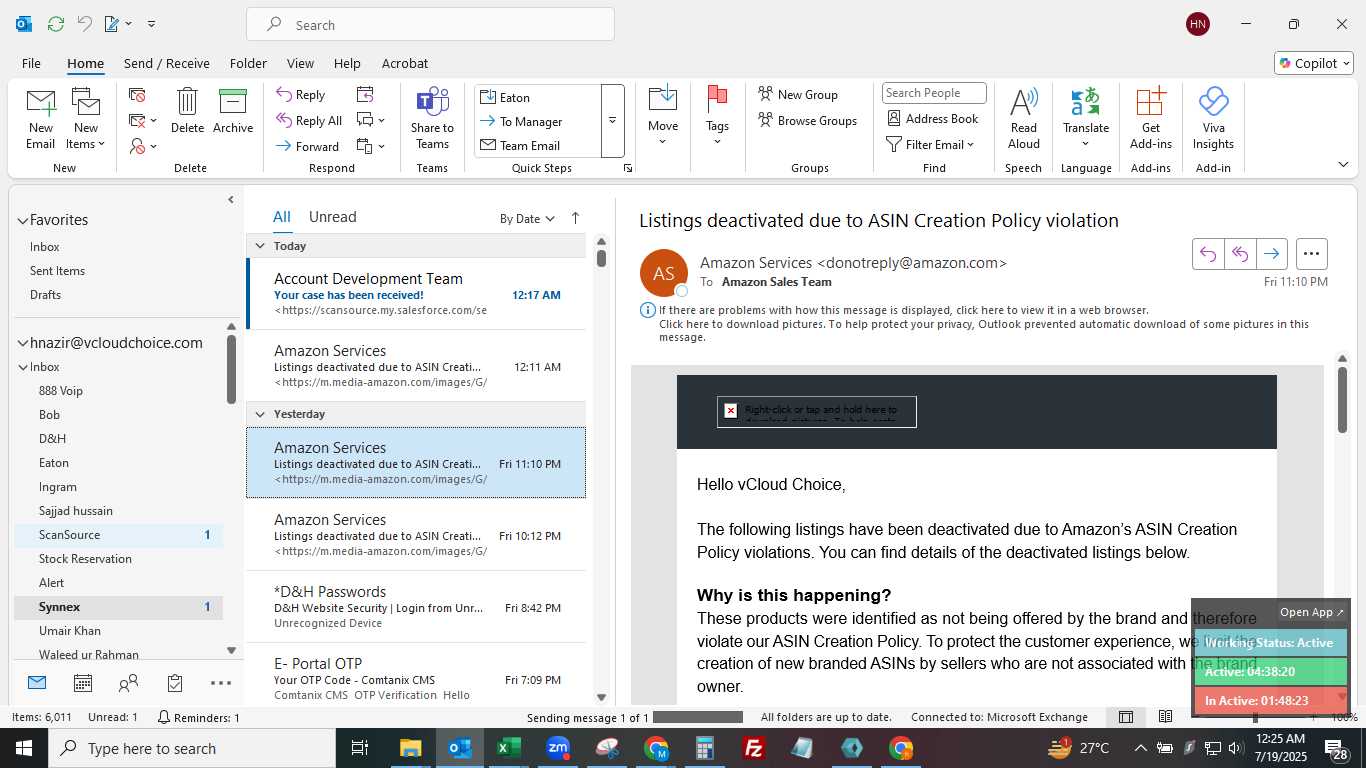Screen dimensions: 1366x768
Task: Open the Acrobat tab
Action: 405,63
